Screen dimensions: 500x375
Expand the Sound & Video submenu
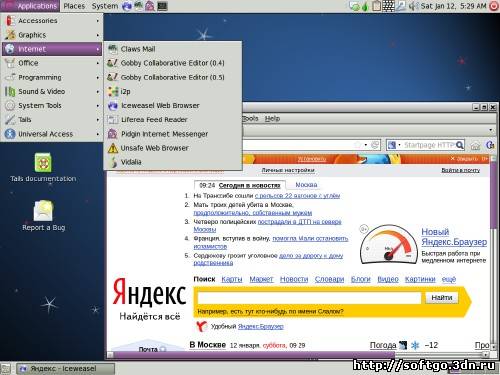coord(52,91)
